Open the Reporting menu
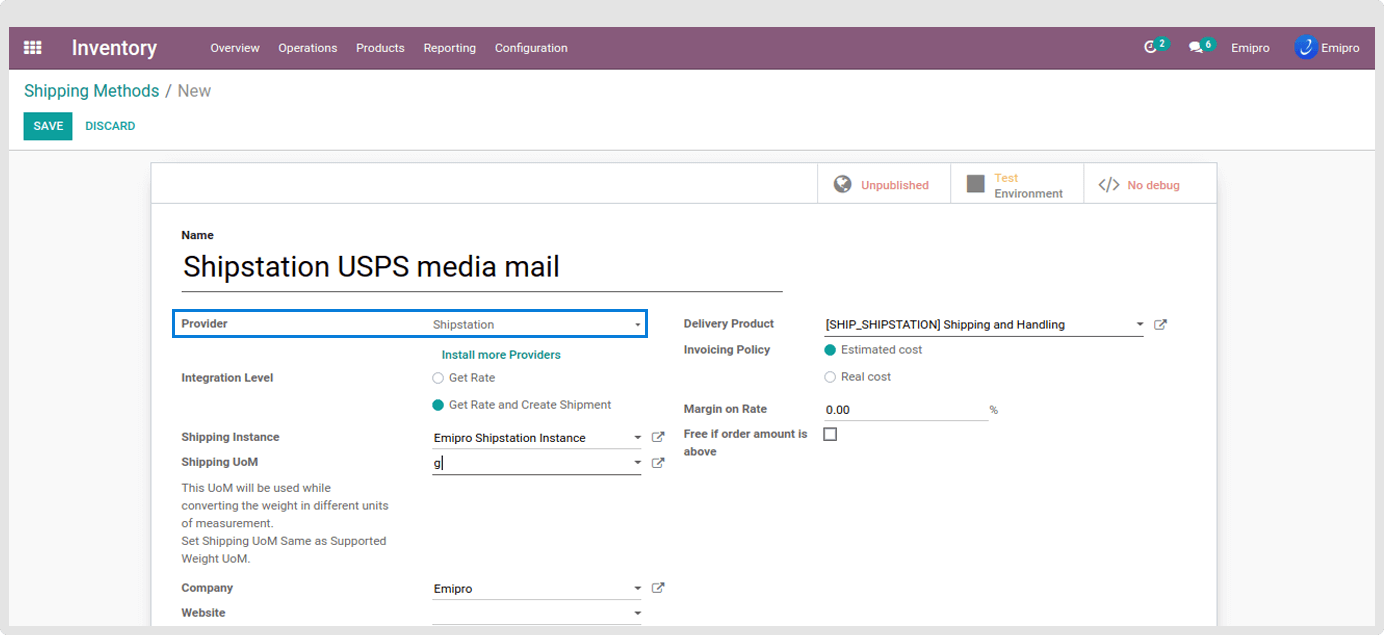Viewport: 1384px width, 635px height. [x=450, y=48]
